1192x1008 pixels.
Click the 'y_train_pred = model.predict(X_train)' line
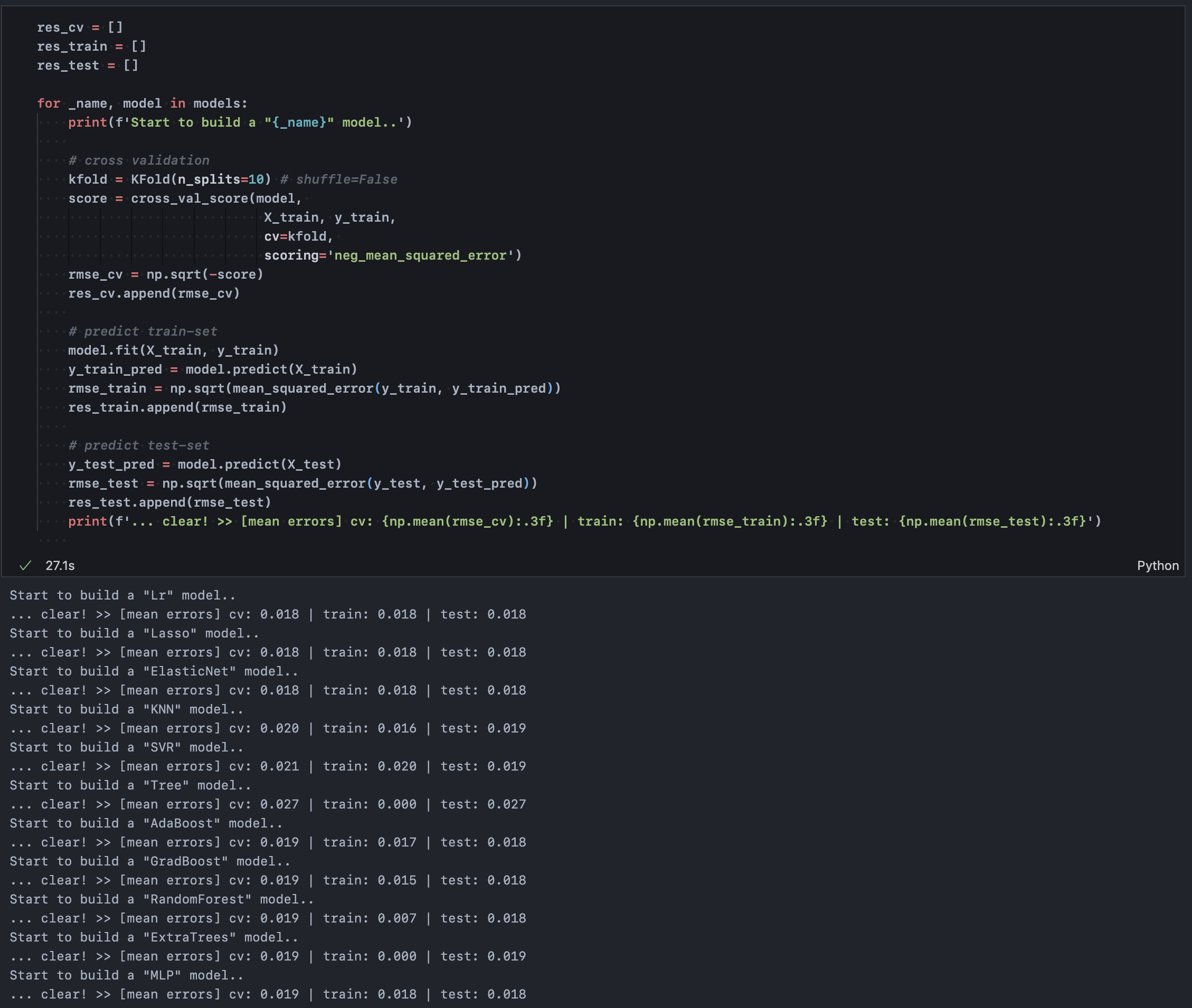[x=213, y=370]
